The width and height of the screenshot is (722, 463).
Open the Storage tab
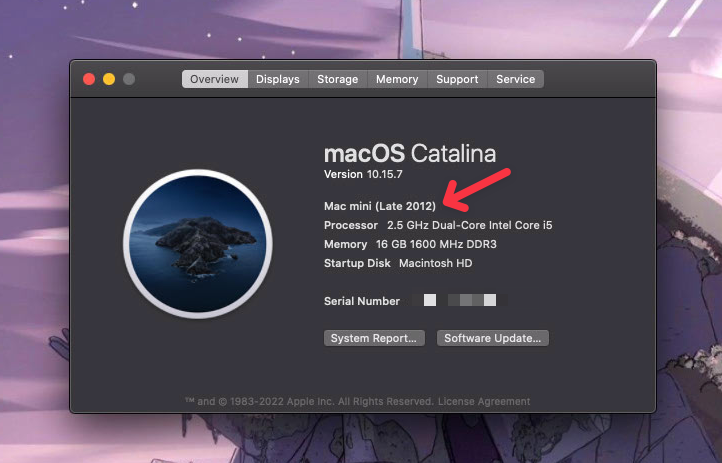point(338,79)
